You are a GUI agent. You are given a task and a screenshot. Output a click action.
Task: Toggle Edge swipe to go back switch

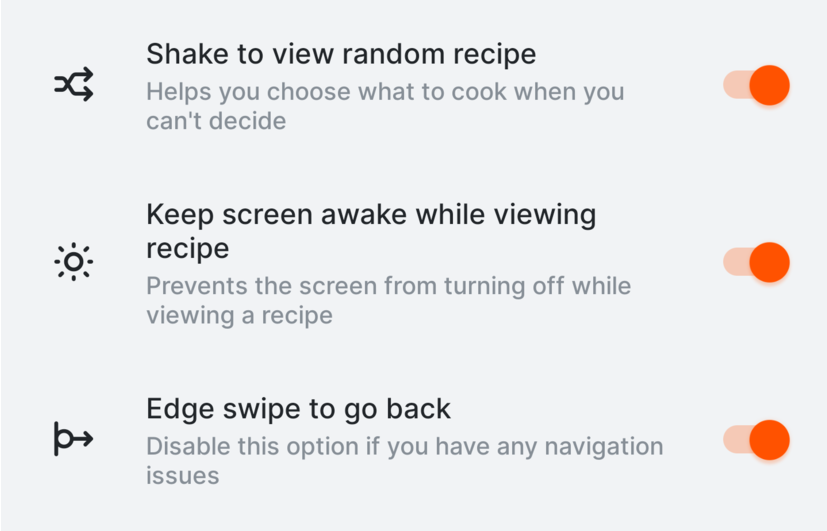click(x=756, y=440)
